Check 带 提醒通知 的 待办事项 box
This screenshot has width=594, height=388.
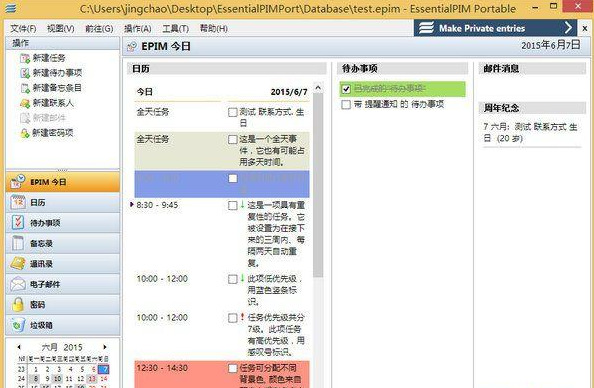click(x=346, y=105)
